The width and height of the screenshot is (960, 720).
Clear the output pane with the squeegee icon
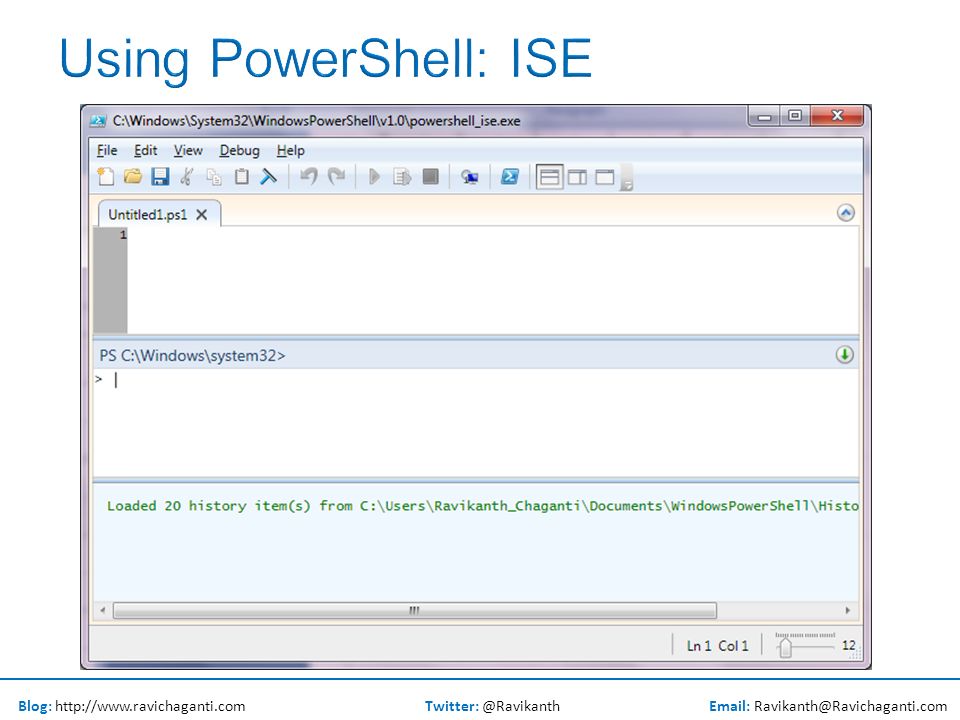coord(268,177)
